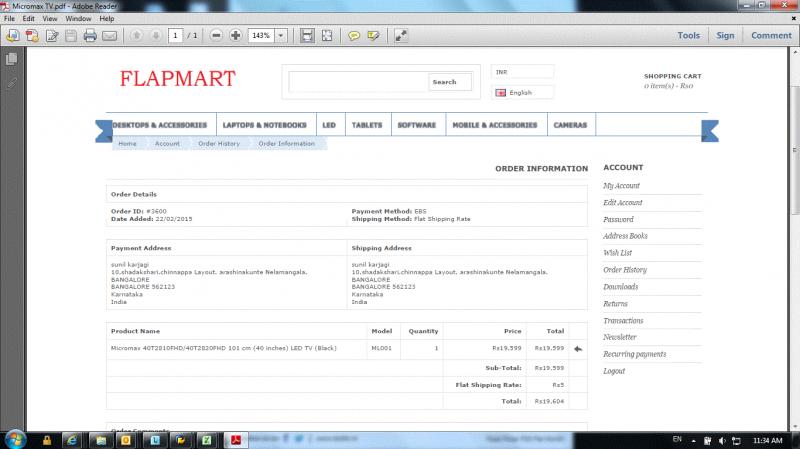This screenshot has width=800, height=449.
Task: Click the Fit one full page icon
Action: tap(327, 35)
